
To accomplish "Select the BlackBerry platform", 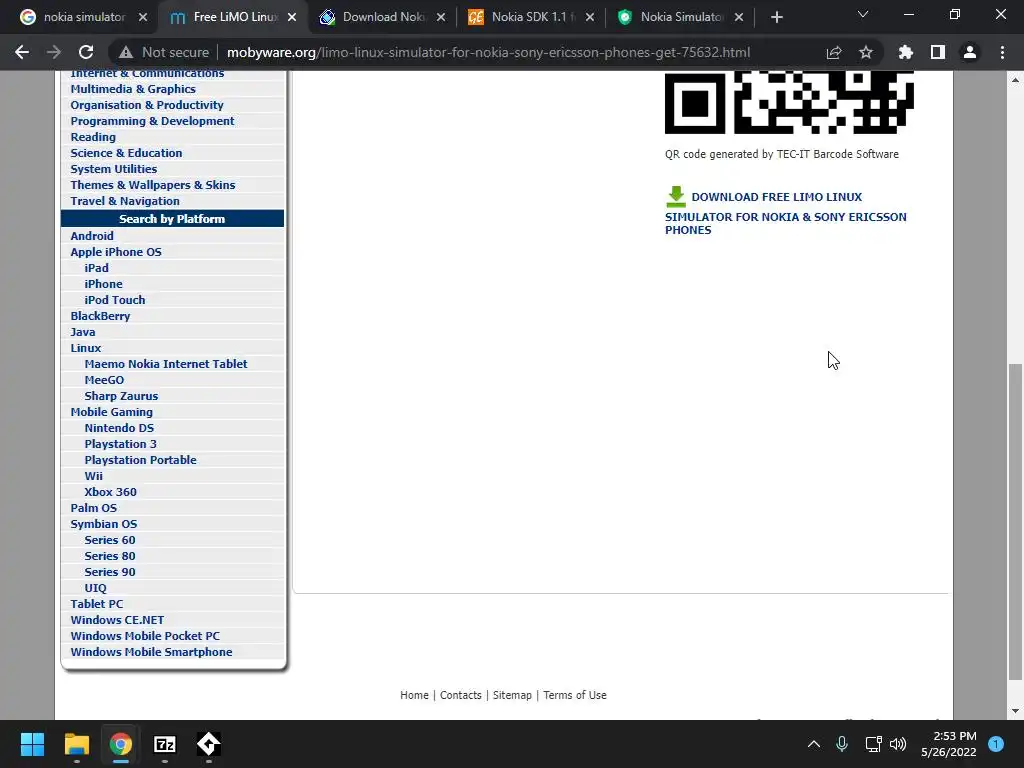I will [101, 316].
